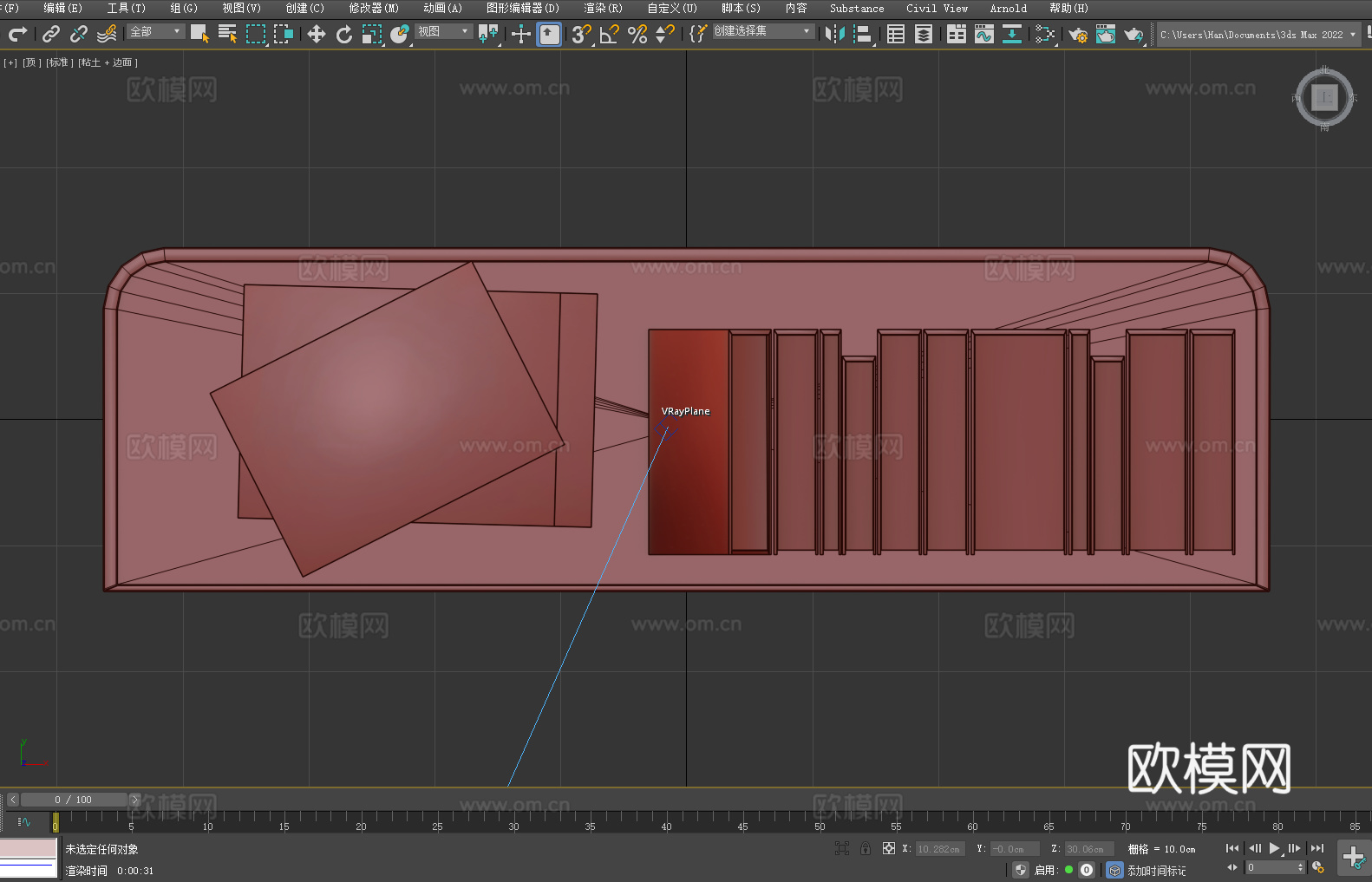This screenshot has height=882, width=1372.
Task: Open Render Setup teapot gear icon
Action: 1078,34
